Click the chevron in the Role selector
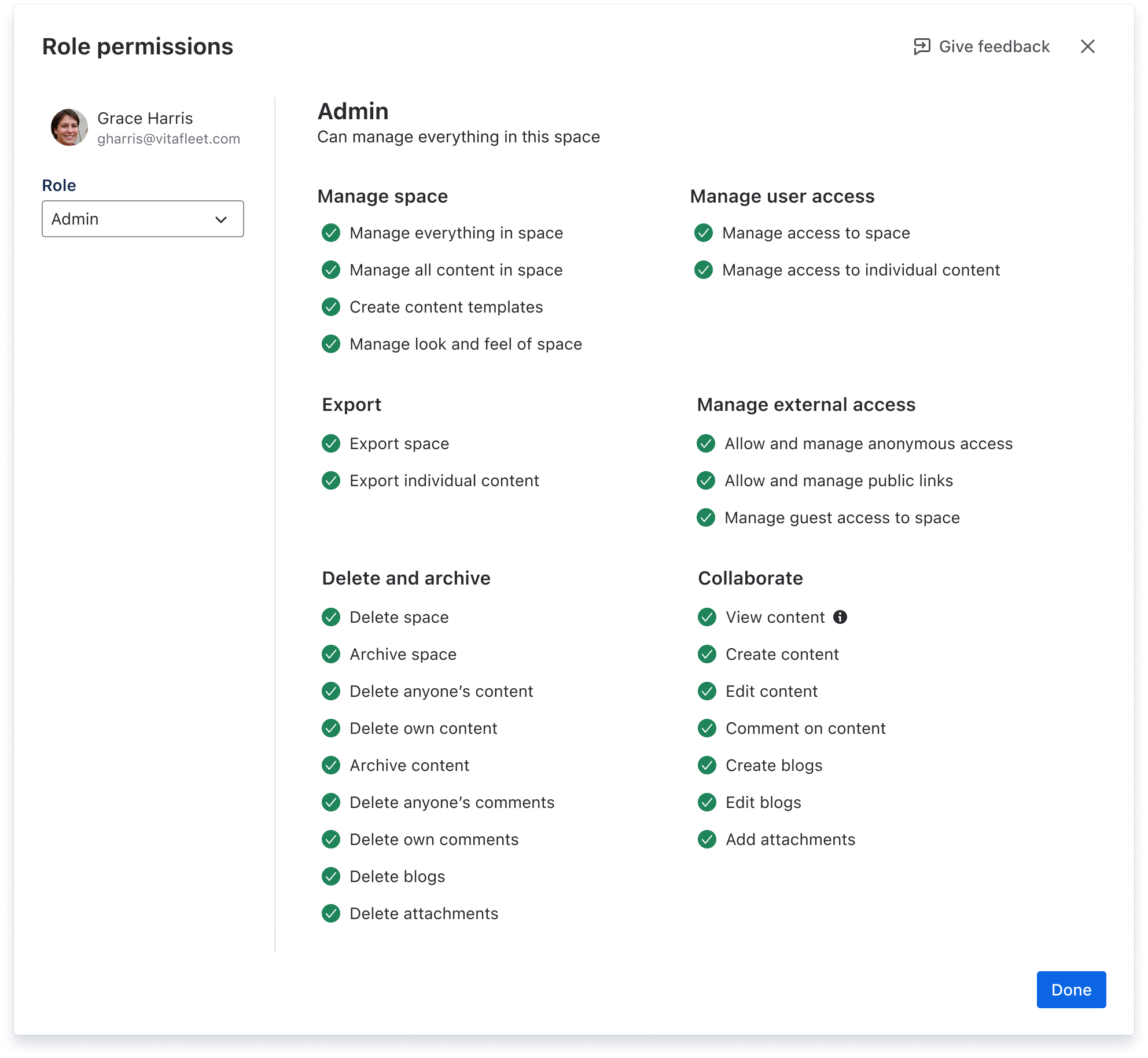This screenshot has width=1148, height=1058. (222, 219)
